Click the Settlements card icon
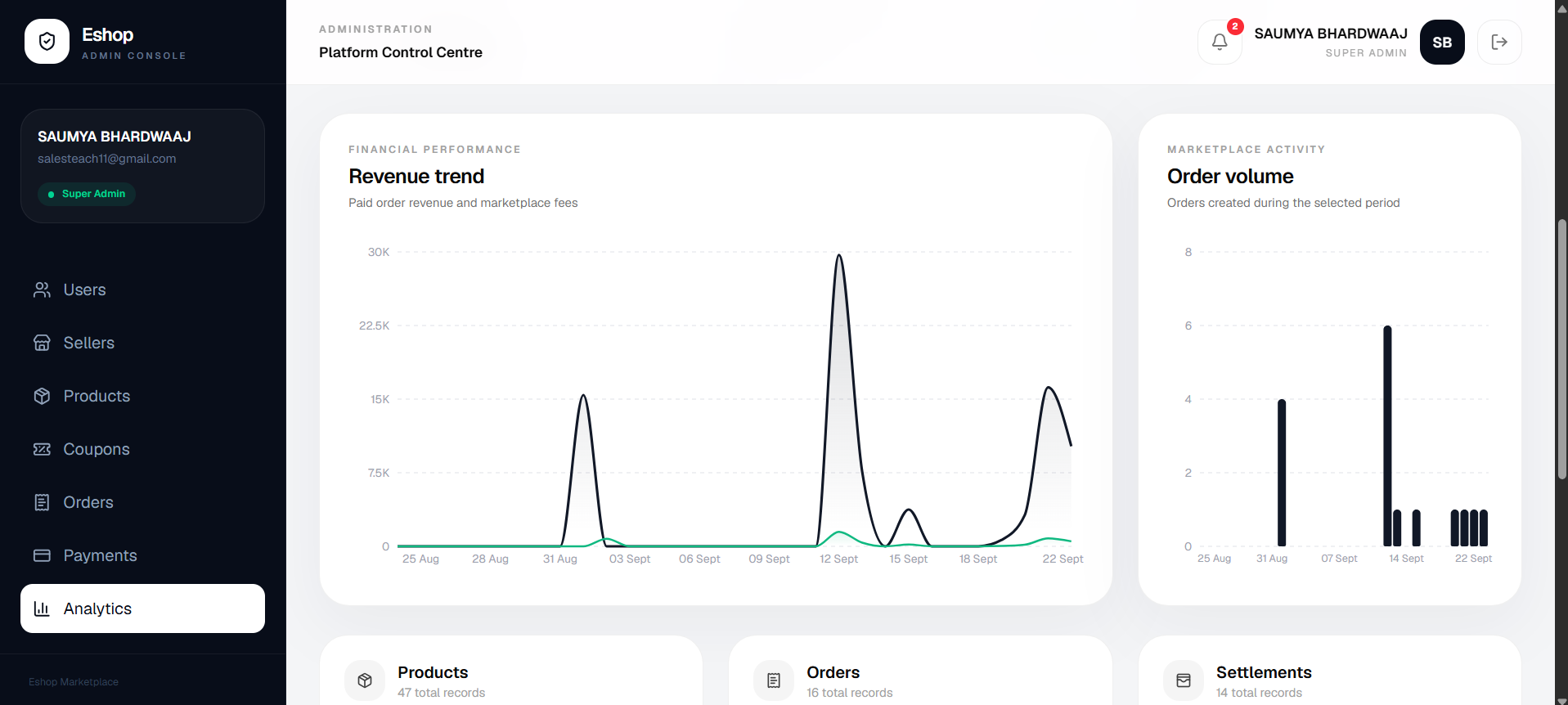The image size is (1568, 705). (1184, 680)
